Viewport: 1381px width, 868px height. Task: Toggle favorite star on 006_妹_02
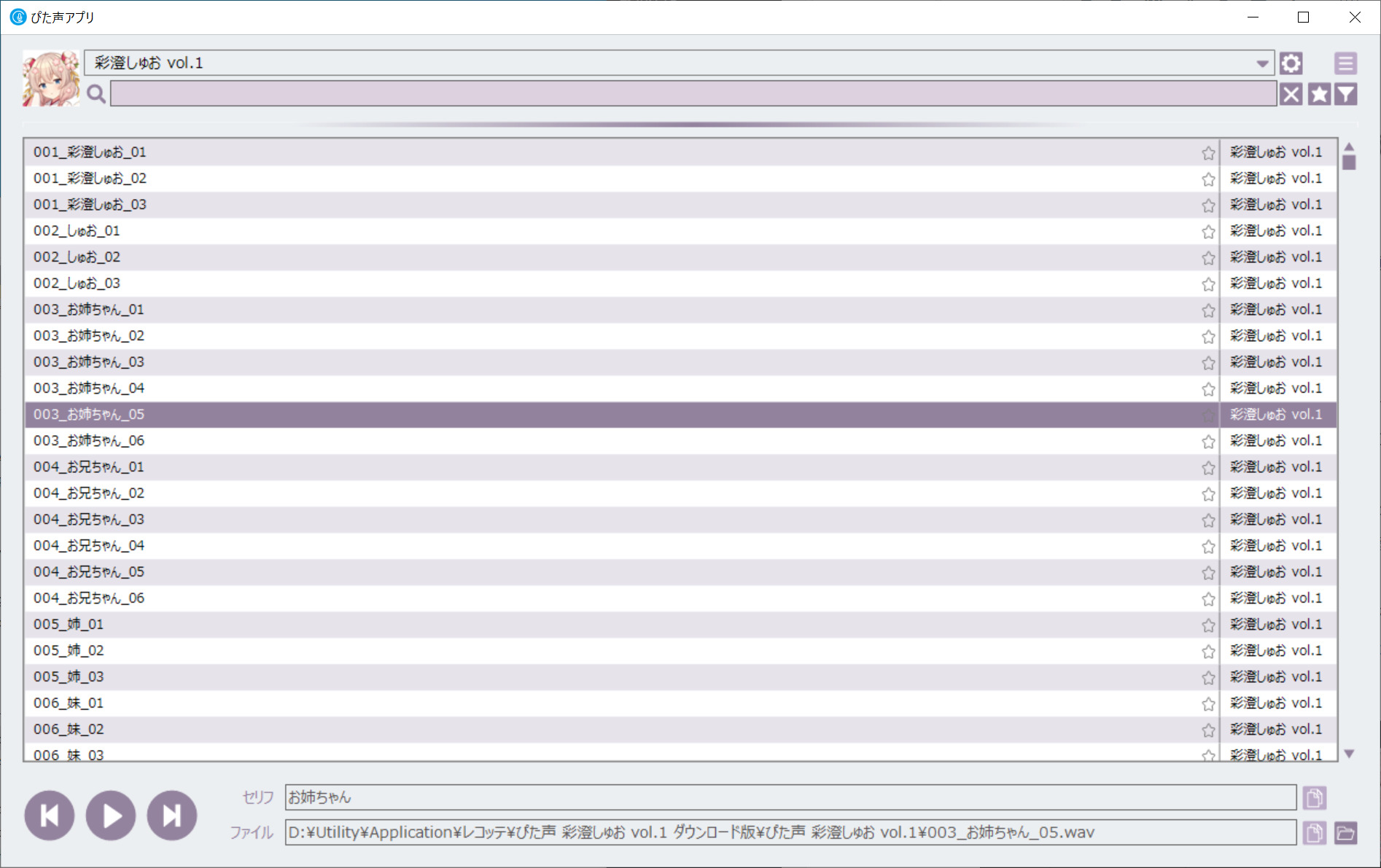1208,730
